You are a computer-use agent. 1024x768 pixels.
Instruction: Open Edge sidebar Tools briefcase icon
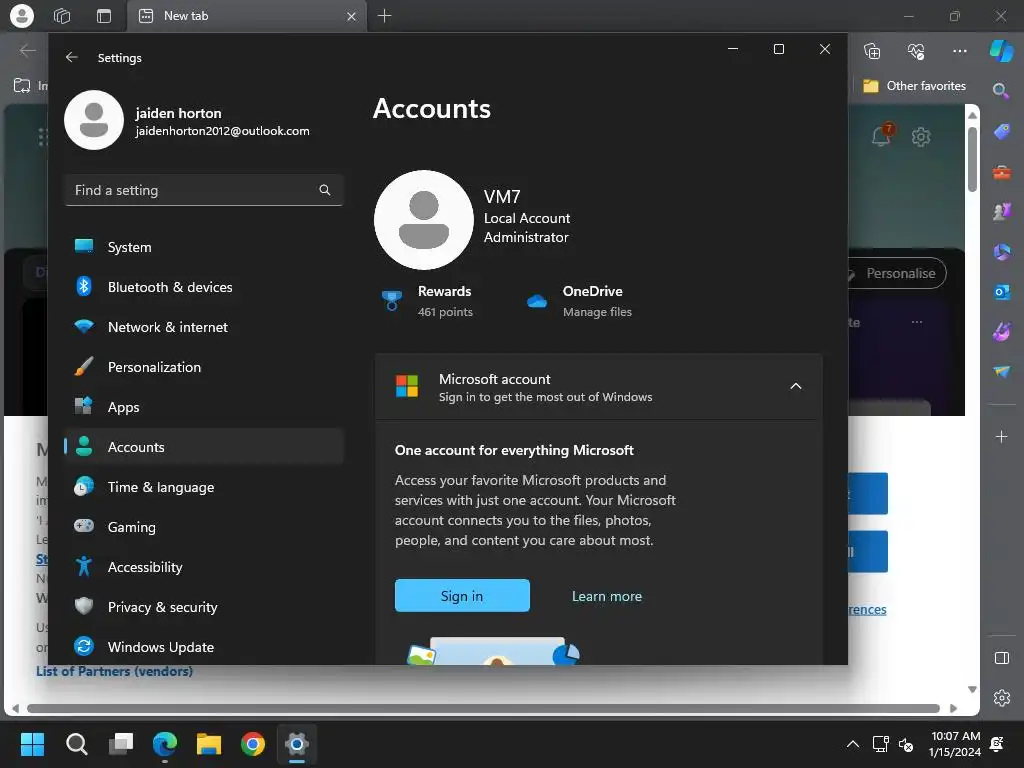click(1002, 172)
